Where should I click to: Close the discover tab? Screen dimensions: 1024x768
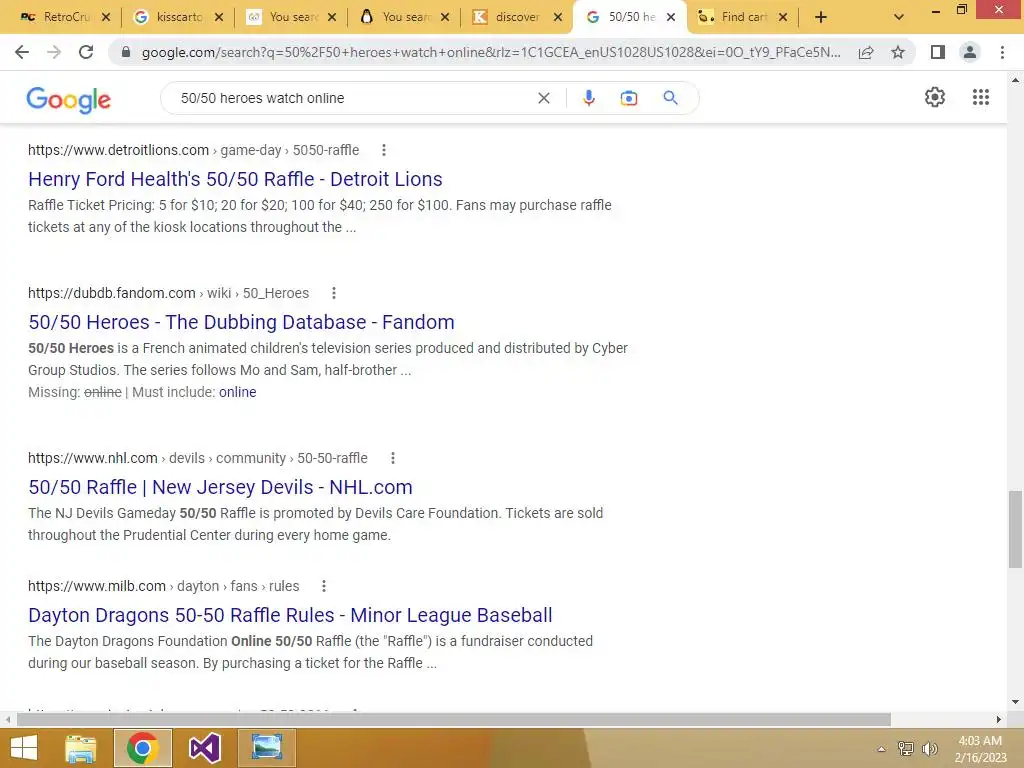pos(558,17)
